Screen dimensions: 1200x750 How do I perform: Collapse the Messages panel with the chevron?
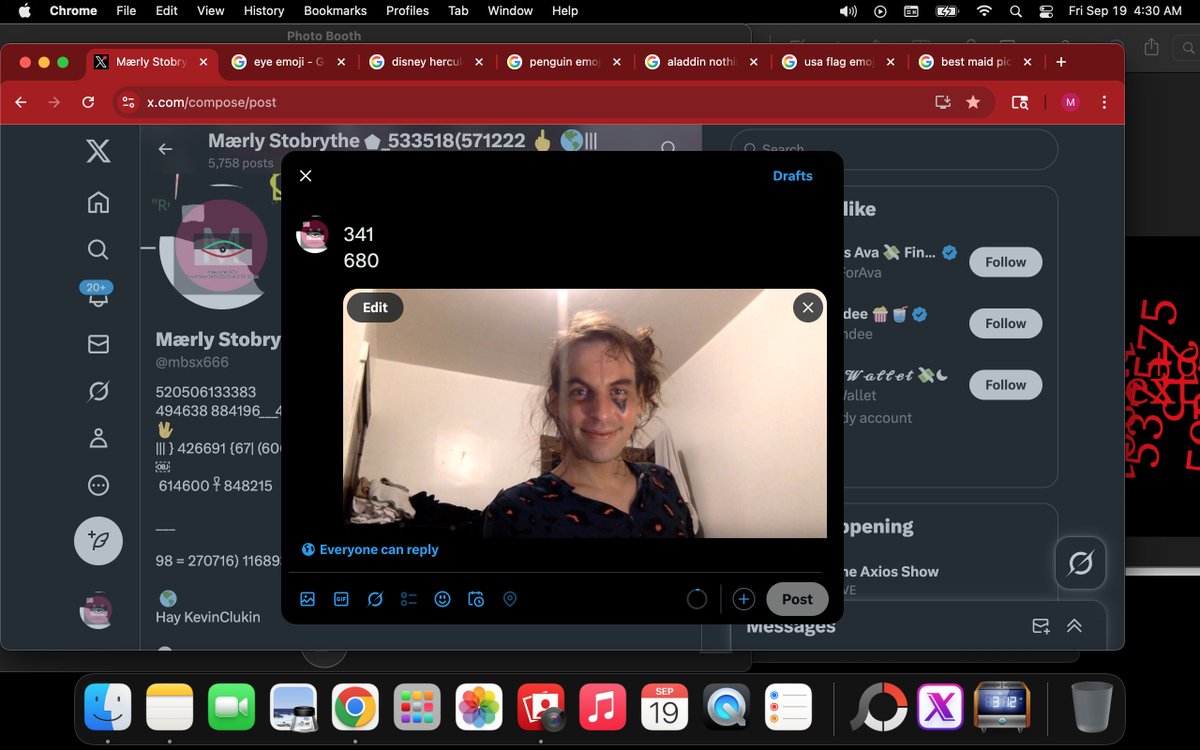(x=1074, y=625)
